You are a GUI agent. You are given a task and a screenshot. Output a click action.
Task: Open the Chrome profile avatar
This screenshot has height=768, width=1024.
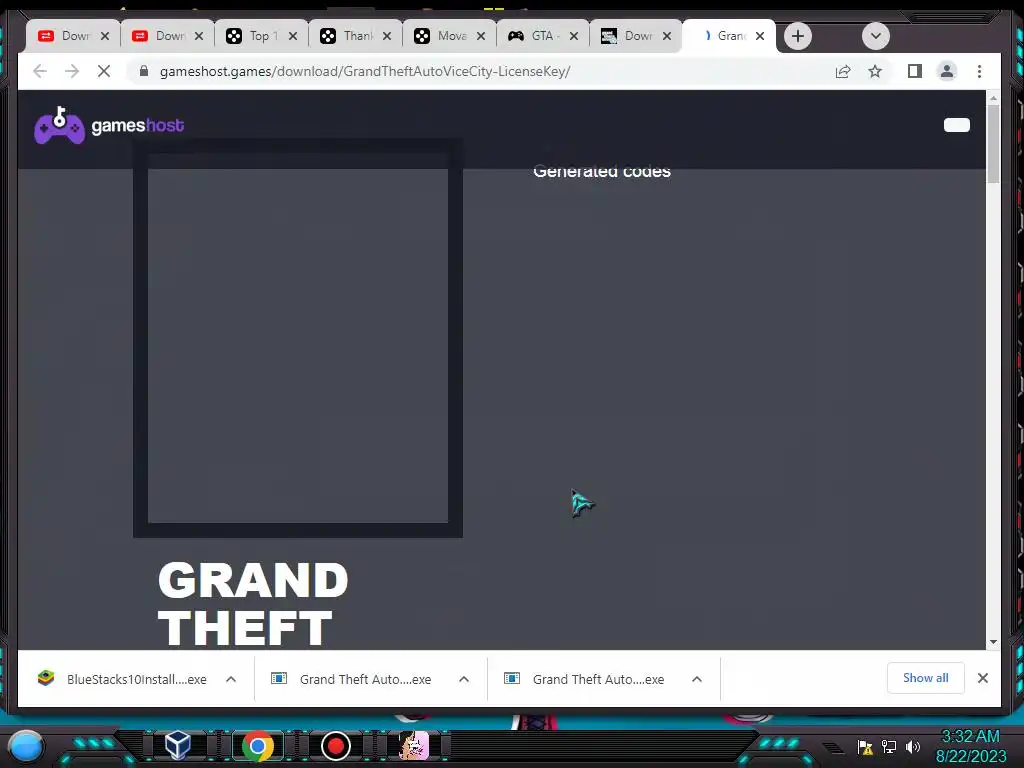click(x=947, y=71)
